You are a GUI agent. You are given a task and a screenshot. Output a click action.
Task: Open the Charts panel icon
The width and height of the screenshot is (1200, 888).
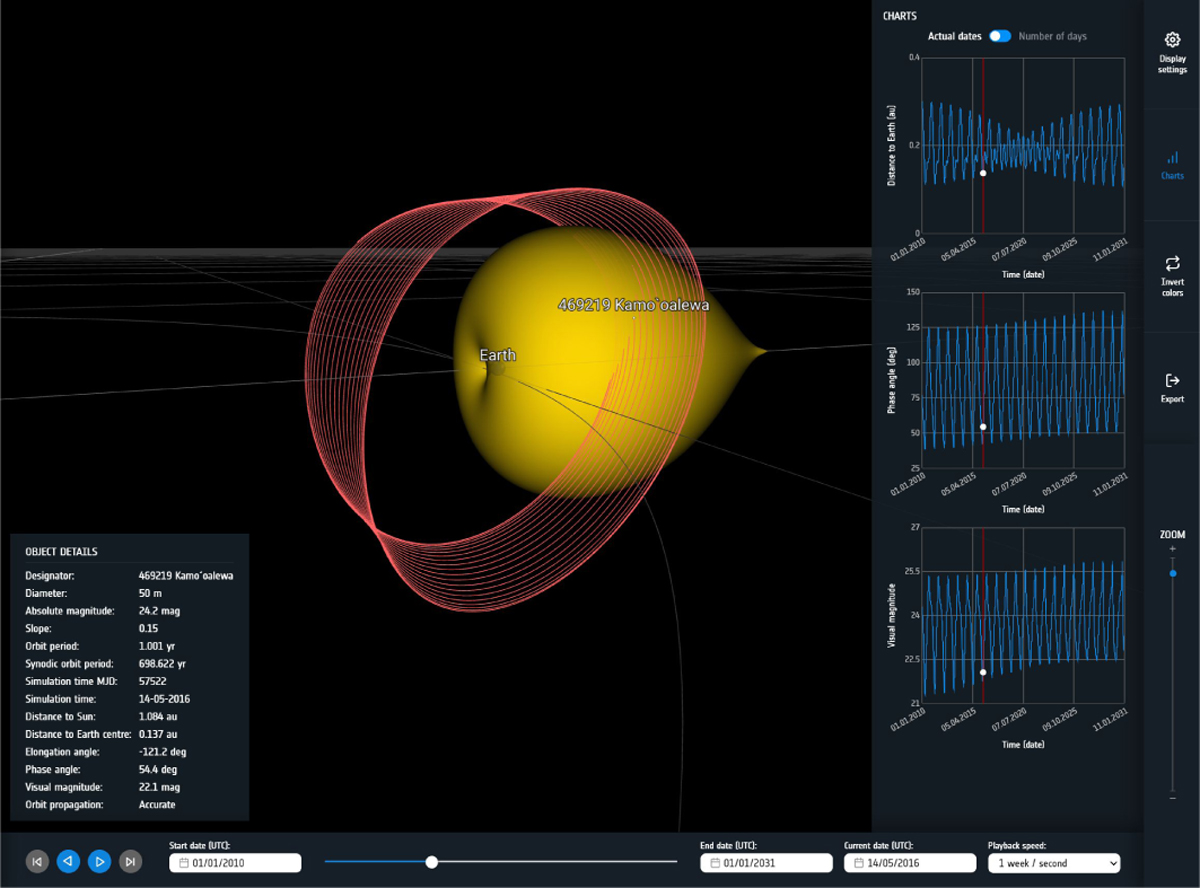[1172, 158]
